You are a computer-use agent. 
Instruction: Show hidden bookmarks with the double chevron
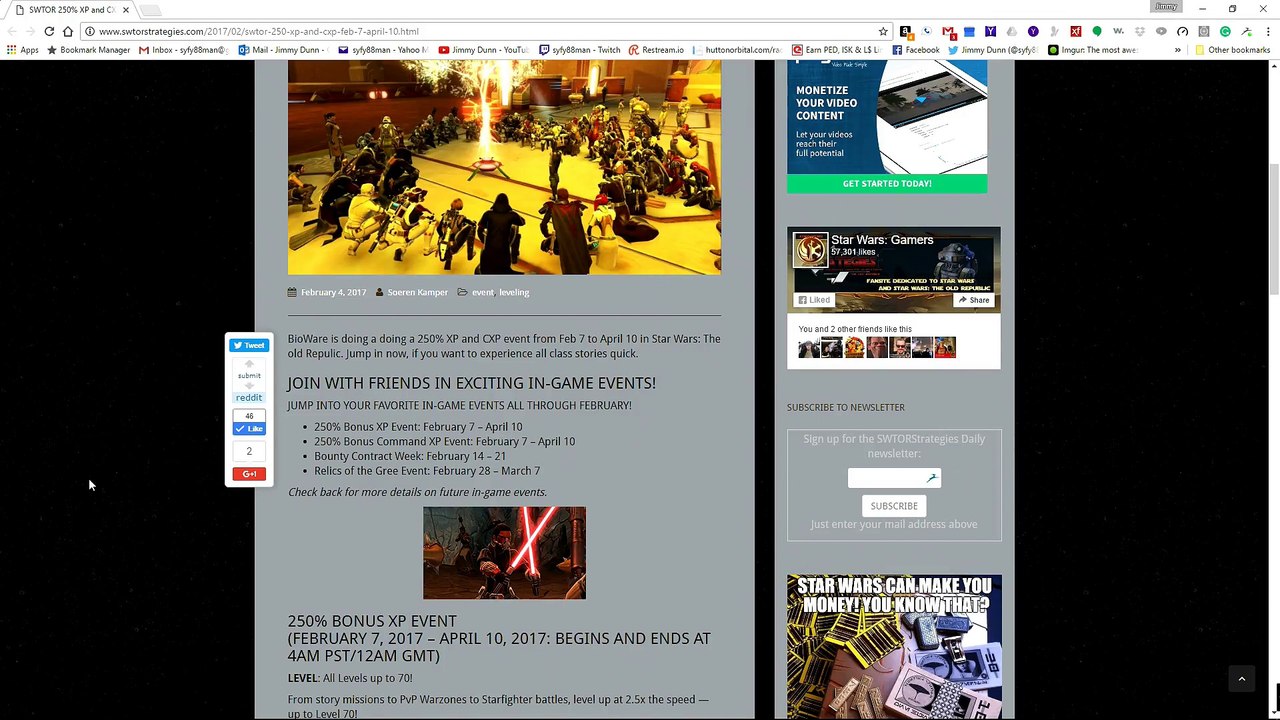pos(1178,50)
